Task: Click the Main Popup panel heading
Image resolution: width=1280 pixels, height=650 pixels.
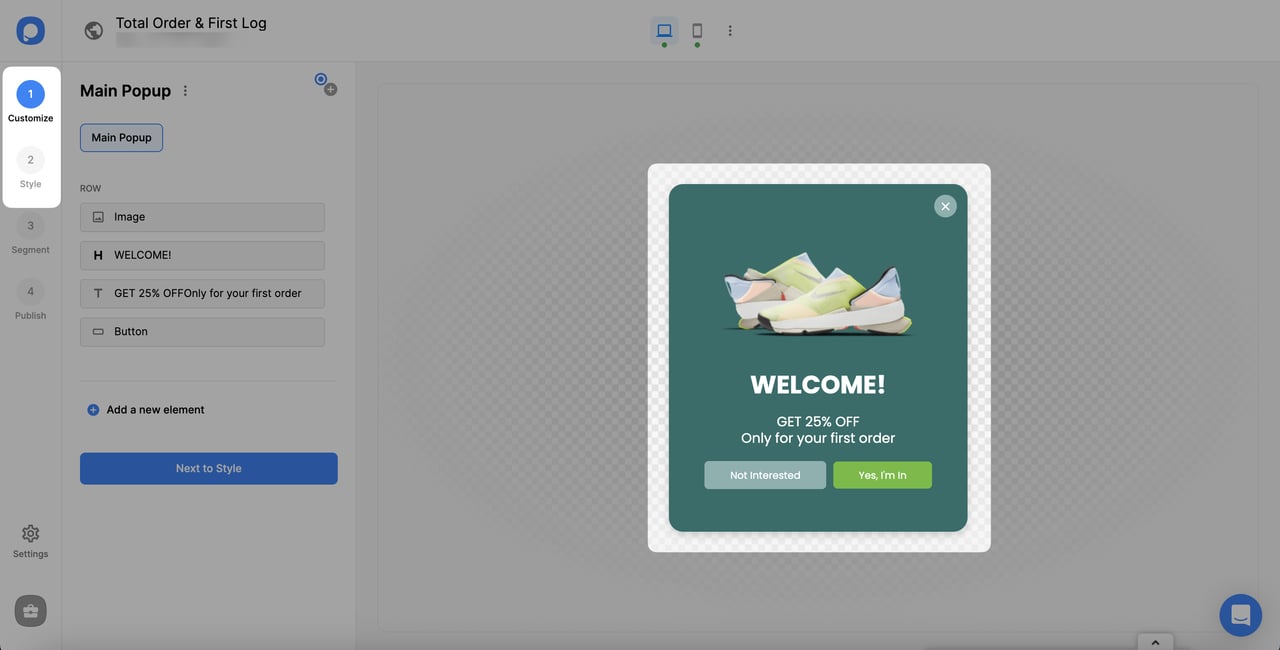Action: coord(125,91)
